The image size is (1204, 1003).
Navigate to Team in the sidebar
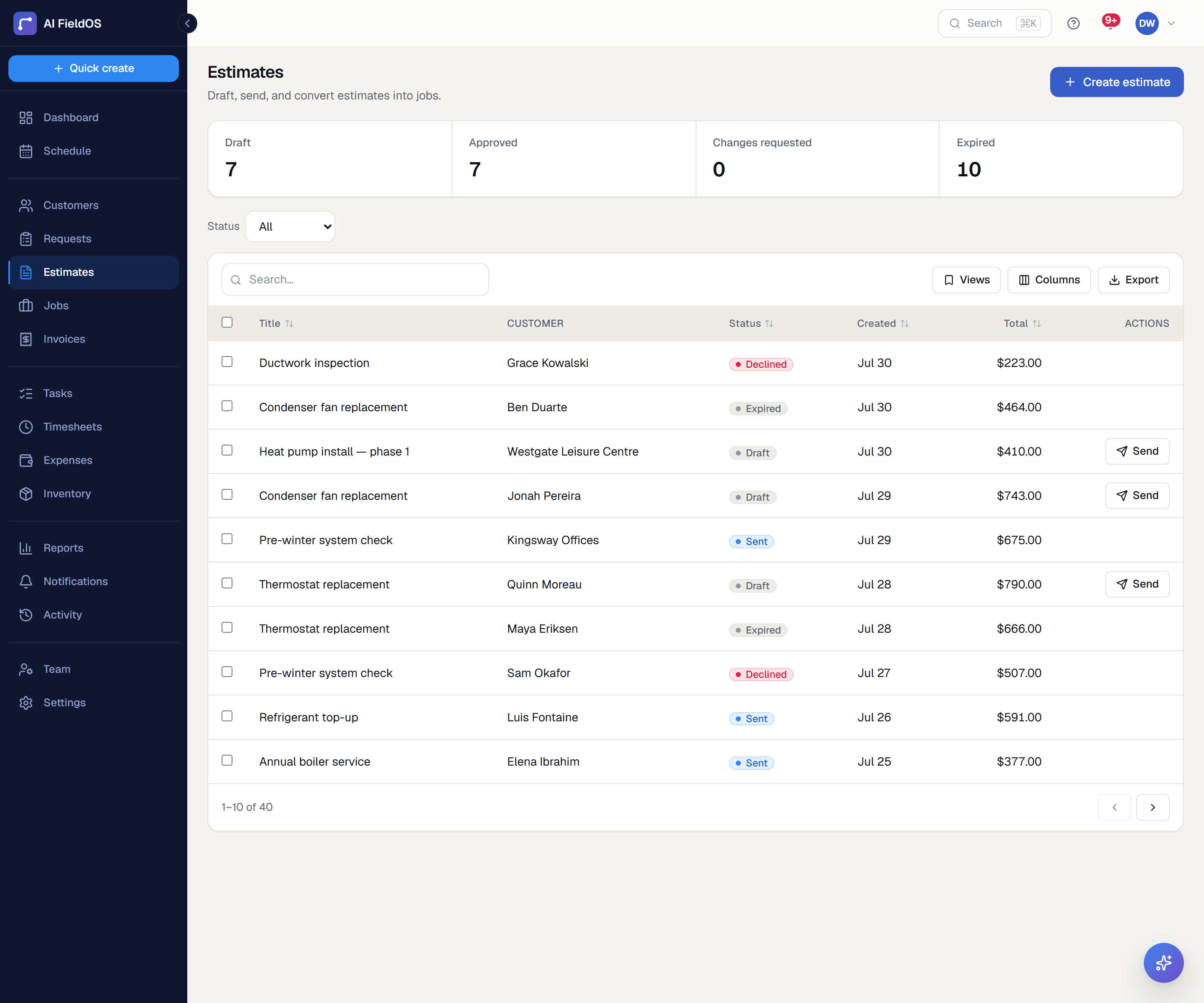(x=94, y=669)
